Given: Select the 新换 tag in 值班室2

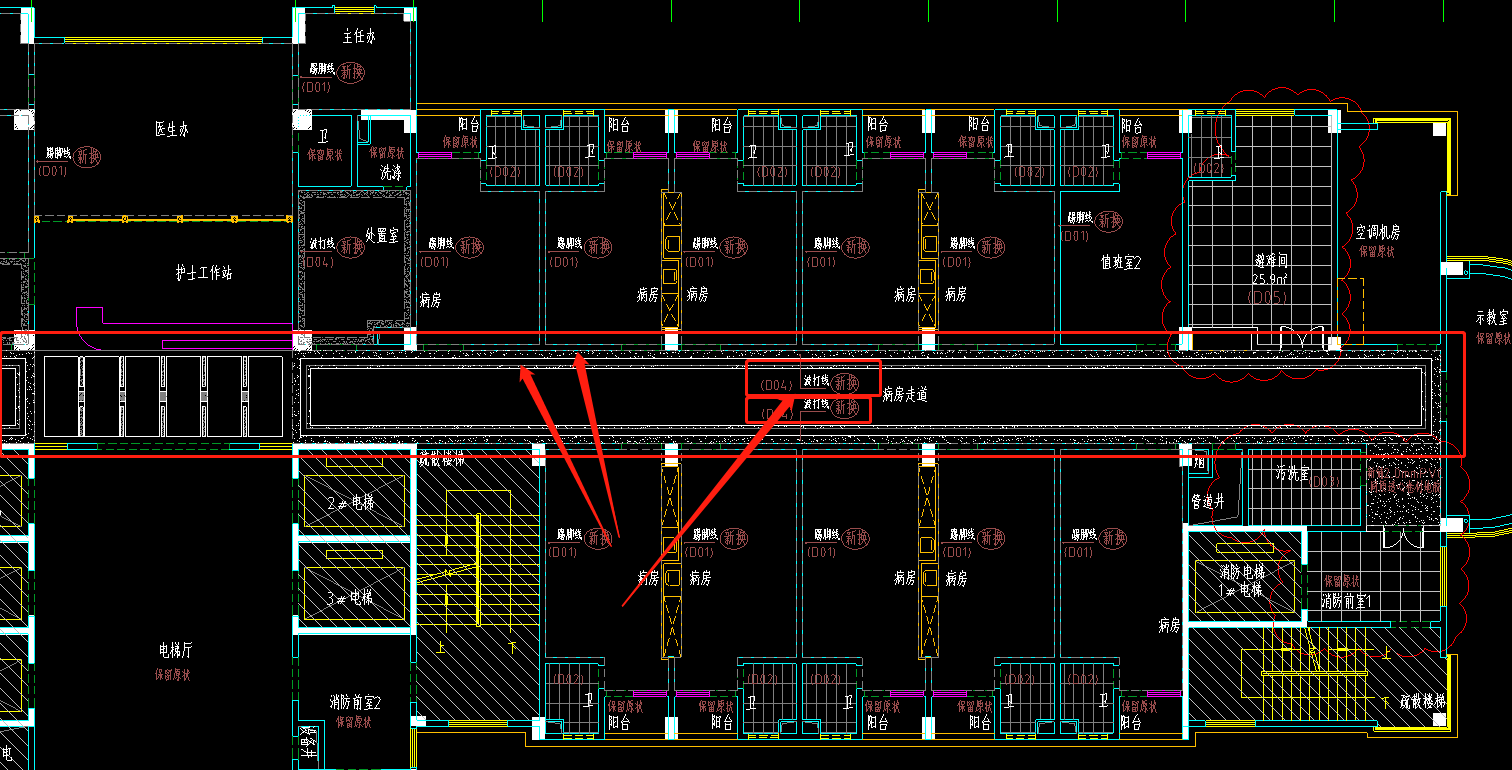Looking at the screenshot, I should click(1109, 221).
